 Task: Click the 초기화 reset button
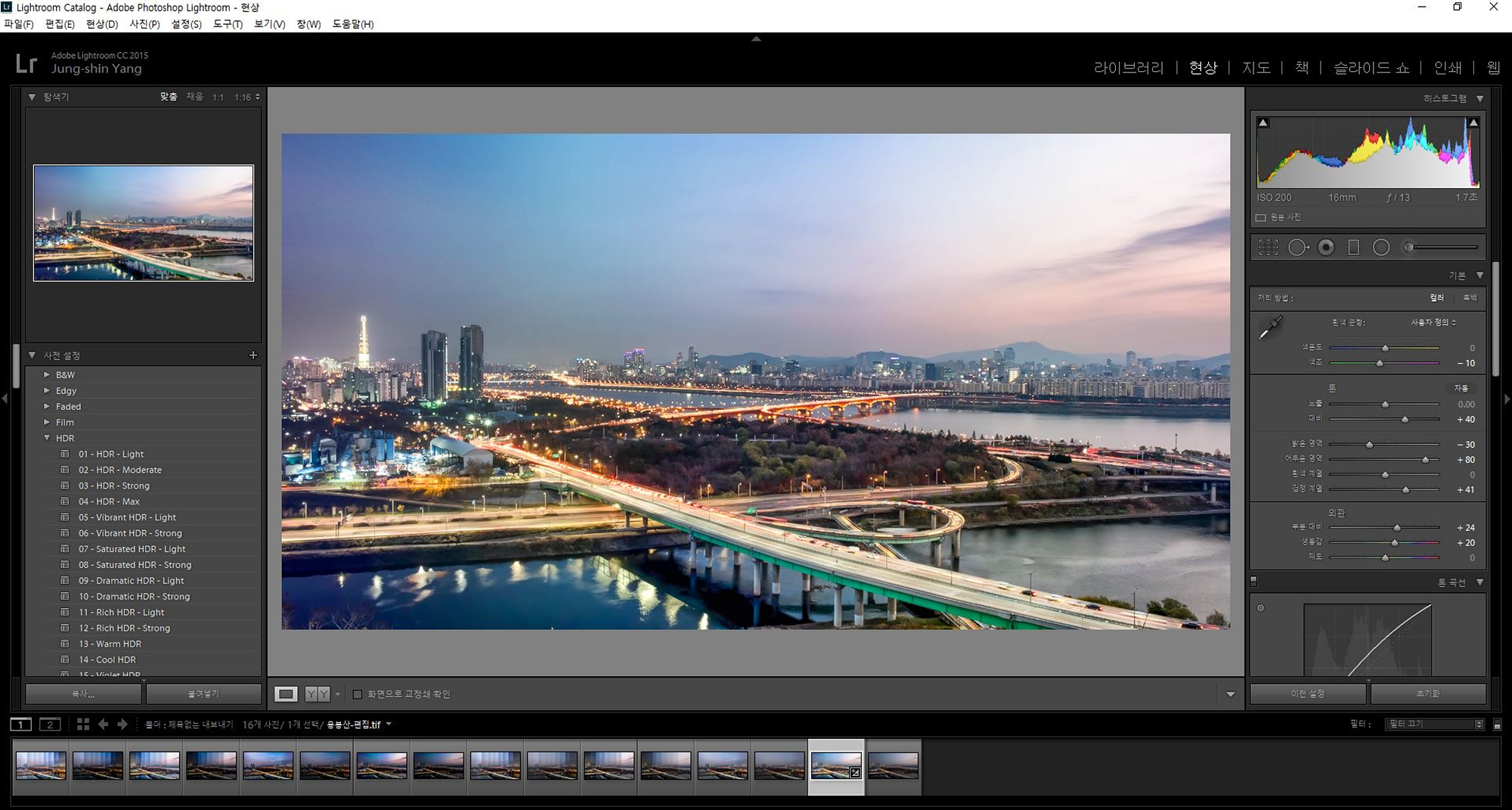pyautogui.click(x=1427, y=694)
